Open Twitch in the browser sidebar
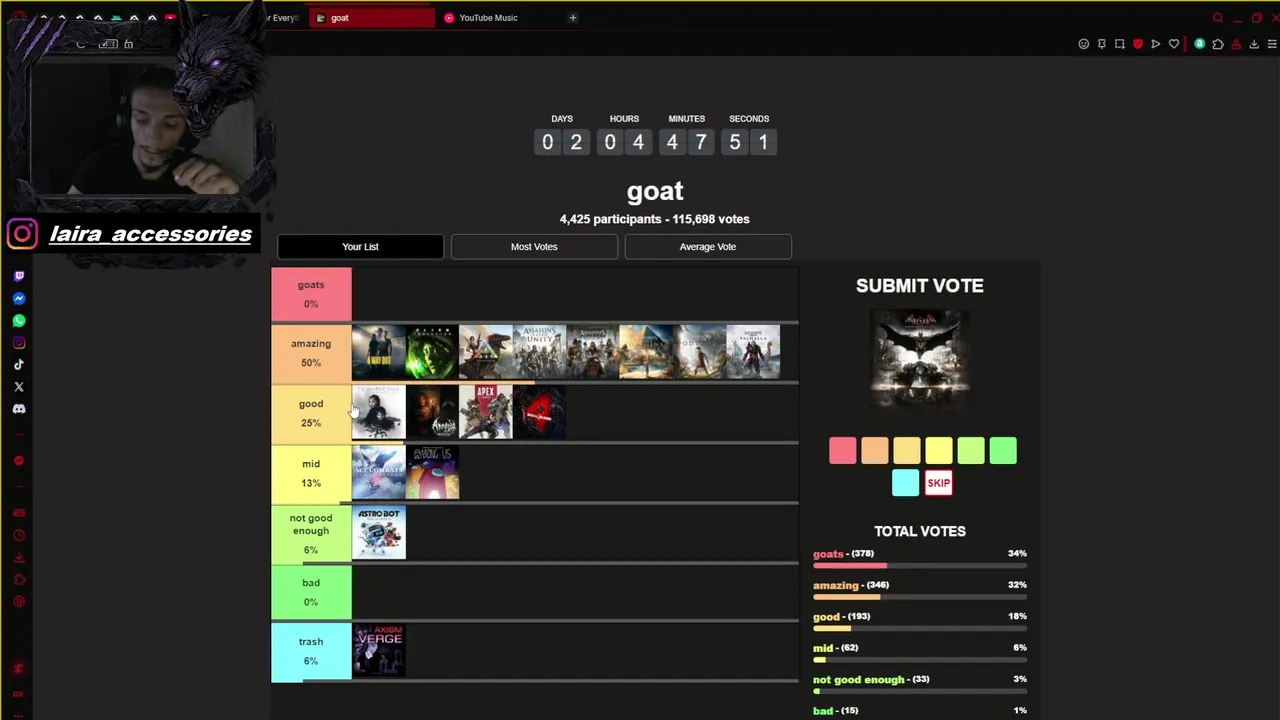The image size is (1280, 720). click(19, 276)
